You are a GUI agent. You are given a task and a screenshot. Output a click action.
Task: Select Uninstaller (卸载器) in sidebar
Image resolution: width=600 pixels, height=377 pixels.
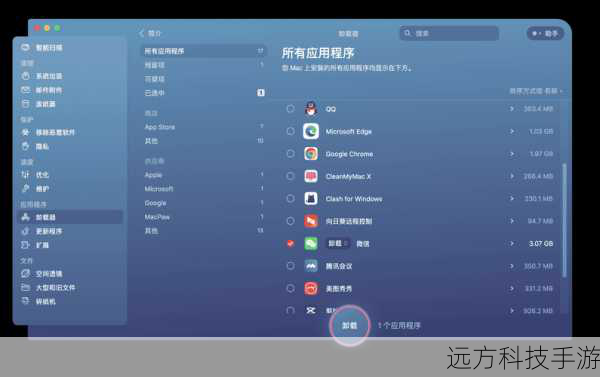(x=70, y=217)
